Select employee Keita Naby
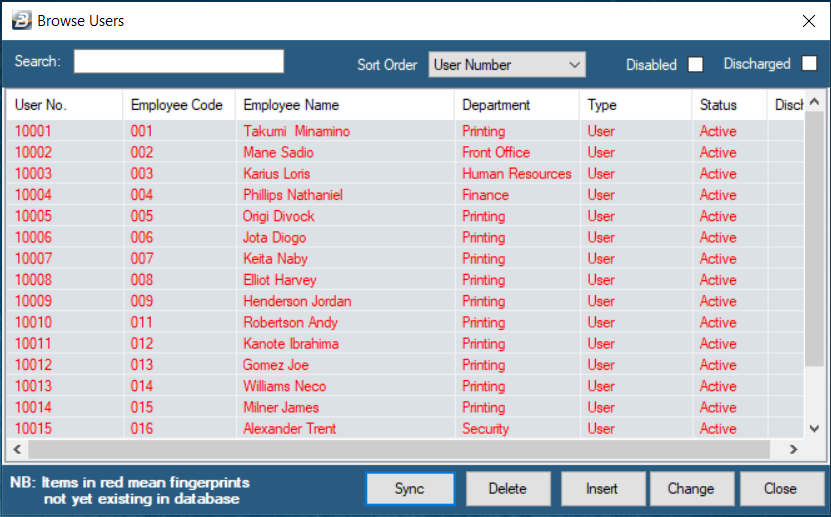The height and width of the screenshot is (517, 831). (276, 258)
